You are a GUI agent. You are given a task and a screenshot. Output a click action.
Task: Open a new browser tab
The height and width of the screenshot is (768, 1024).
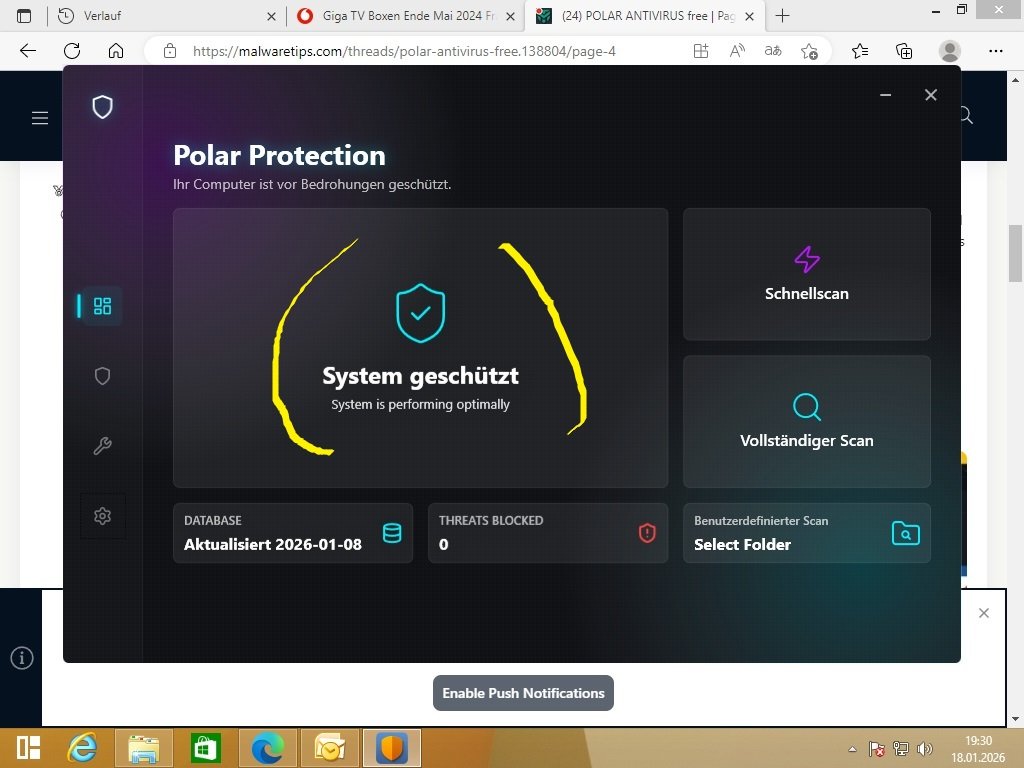[x=782, y=16]
